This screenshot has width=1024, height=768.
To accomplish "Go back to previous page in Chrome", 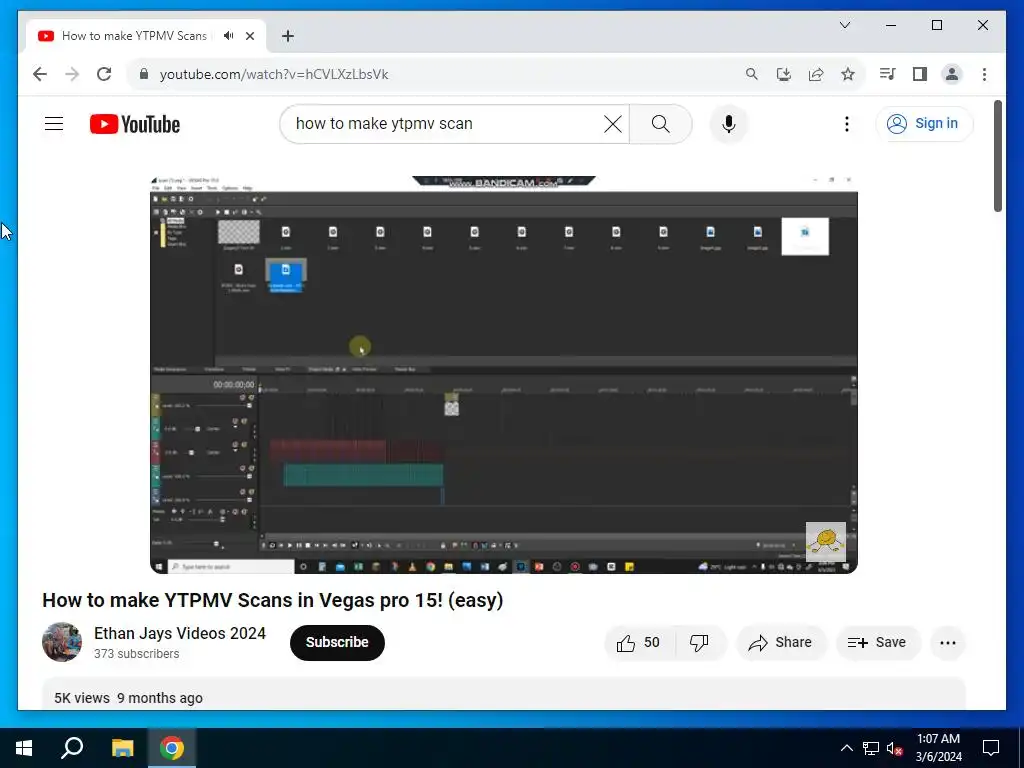I will [x=40, y=74].
